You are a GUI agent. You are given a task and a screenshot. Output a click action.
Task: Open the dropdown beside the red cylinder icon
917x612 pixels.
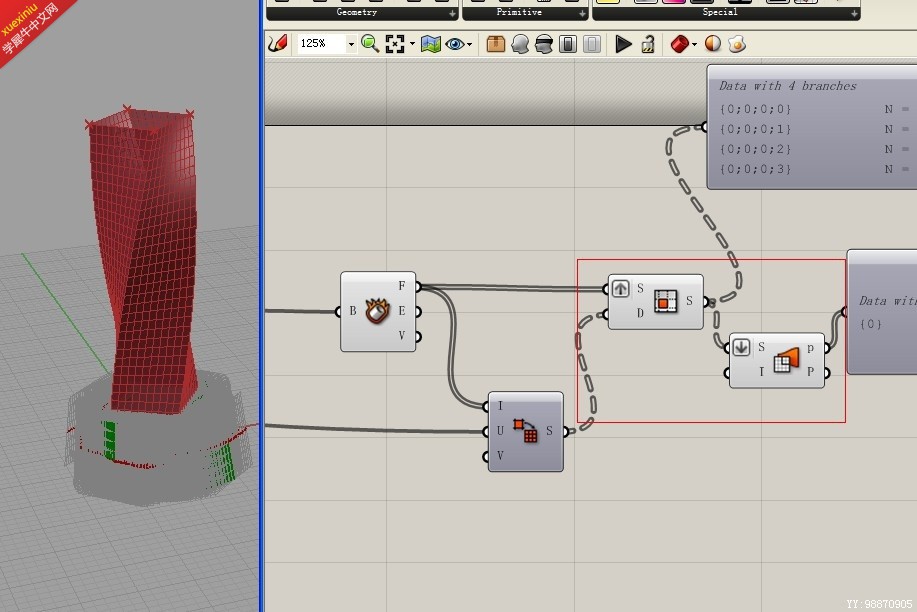(694, 44)
